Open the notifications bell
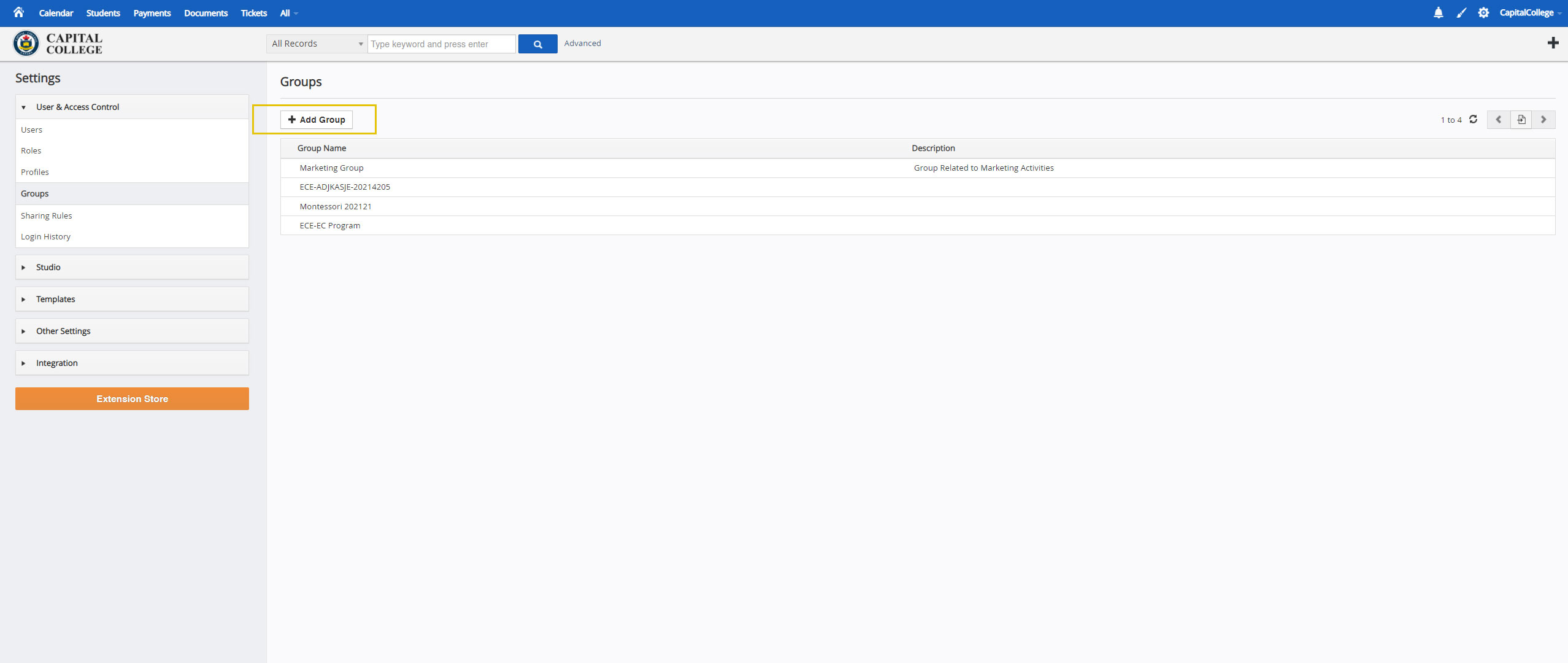 coord(1438,13)
